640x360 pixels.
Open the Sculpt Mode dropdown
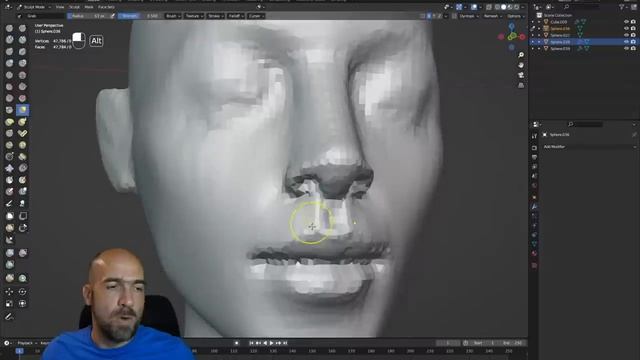point(34,7)
